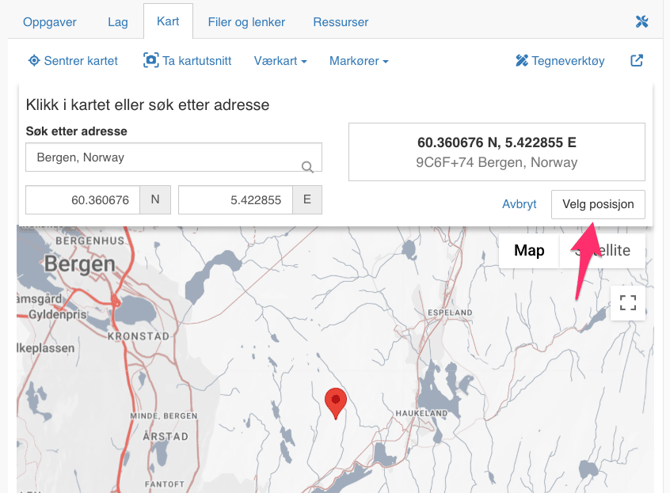Click the MINDE, BERGEN map label
Image resolution: width=670 pixels, height=493 pixels.
(164, 416)
